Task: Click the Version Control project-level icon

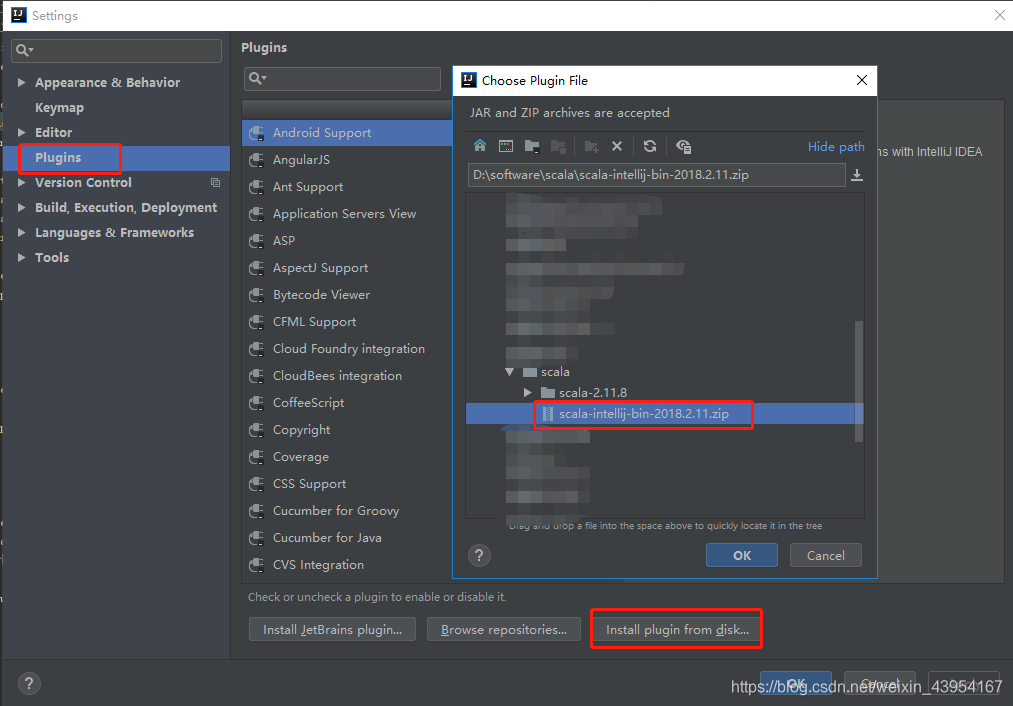Action: tap(215, 183)
